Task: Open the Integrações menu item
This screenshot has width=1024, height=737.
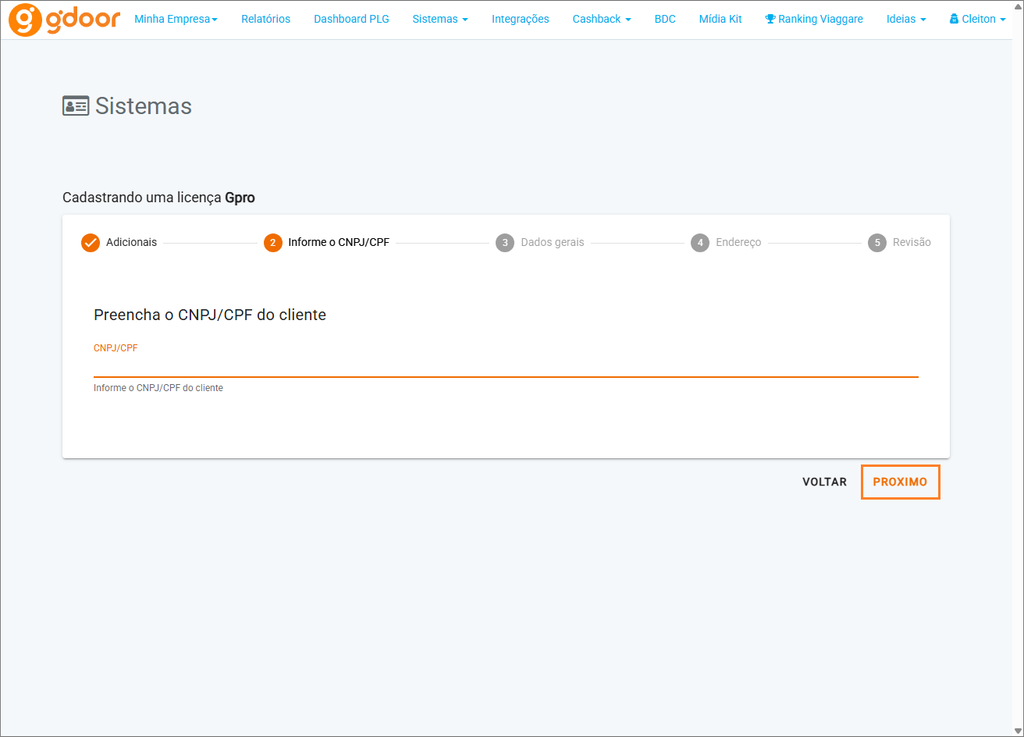Action: [520, 19]
